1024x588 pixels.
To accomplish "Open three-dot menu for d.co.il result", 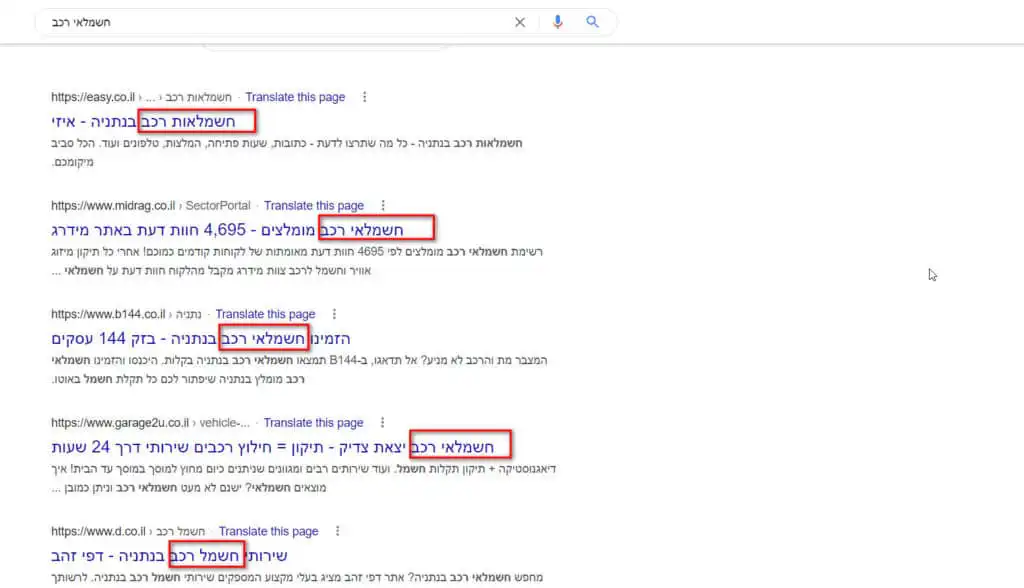I will tap(338, 531).
